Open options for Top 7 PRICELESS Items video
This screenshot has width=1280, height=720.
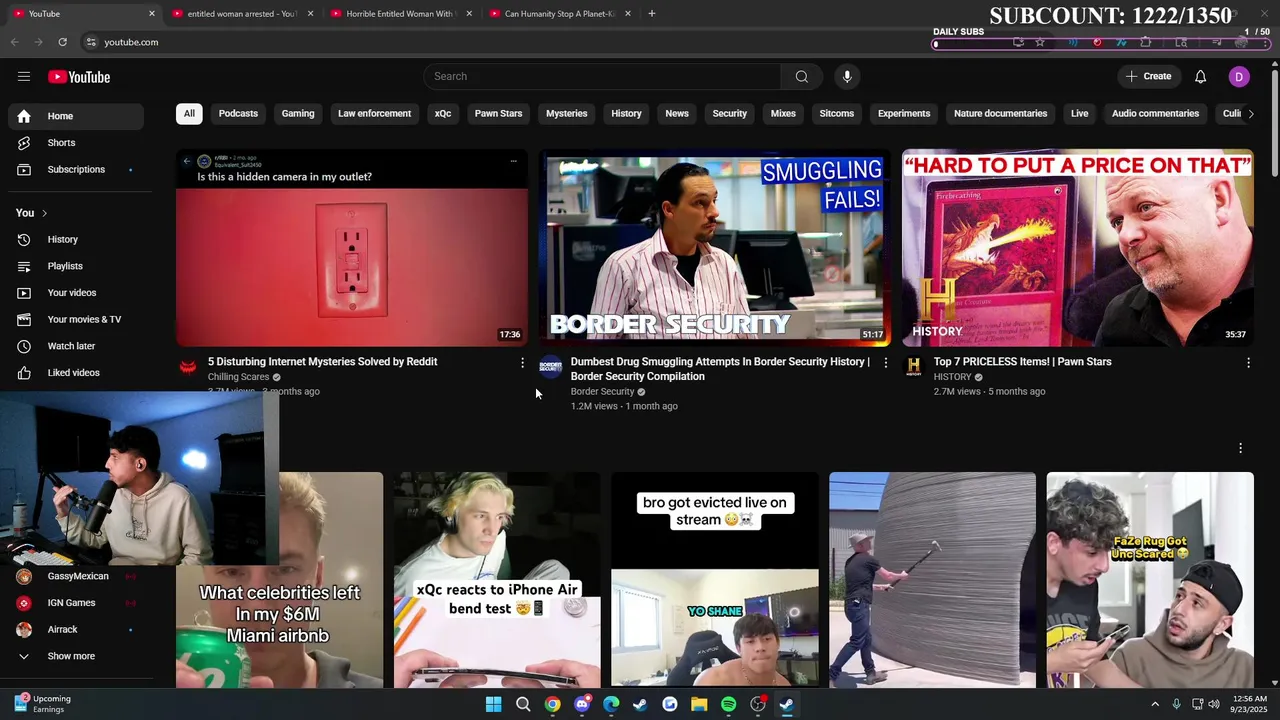point(1248,363)
